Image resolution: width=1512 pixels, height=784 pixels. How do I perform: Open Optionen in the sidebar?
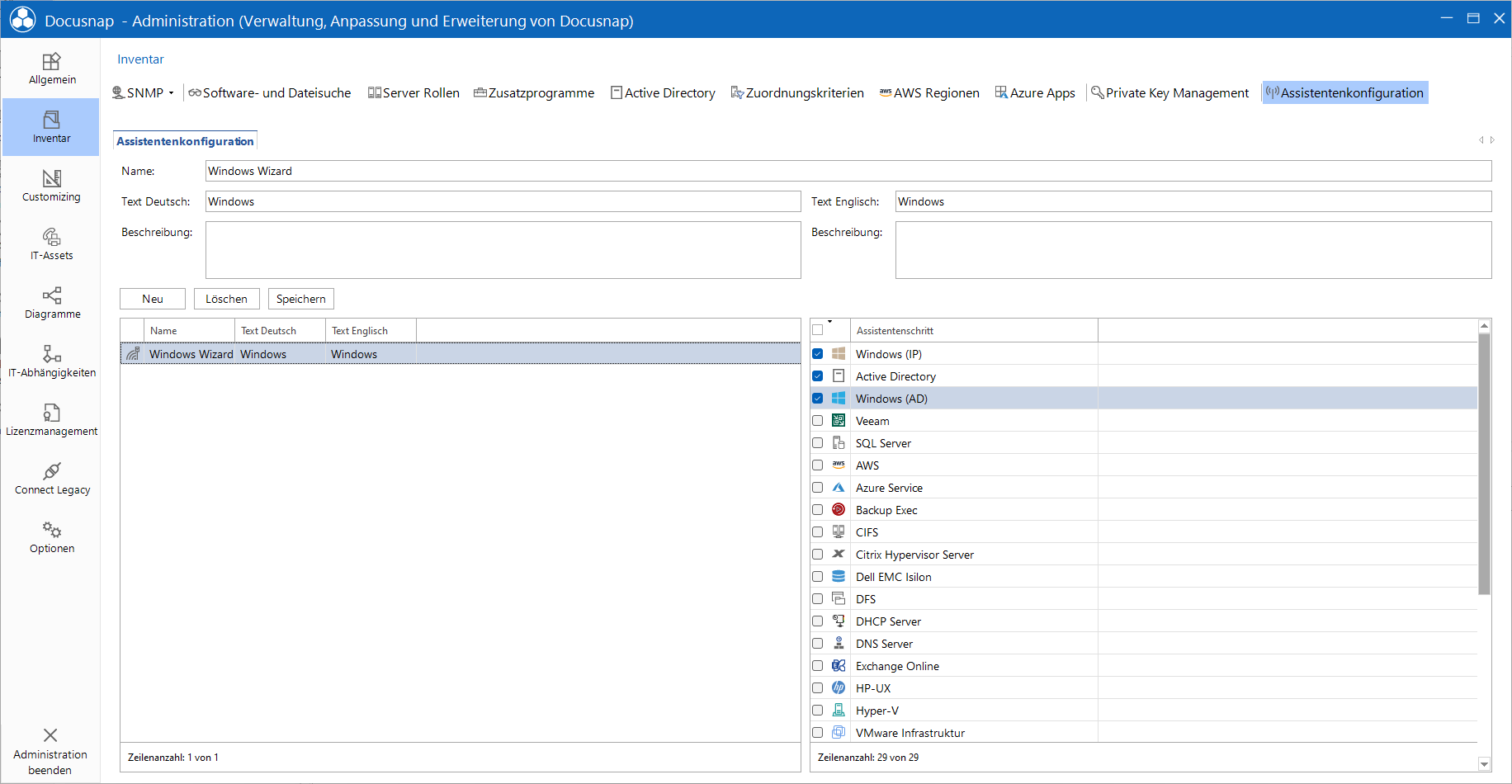[x=51, y=537]
